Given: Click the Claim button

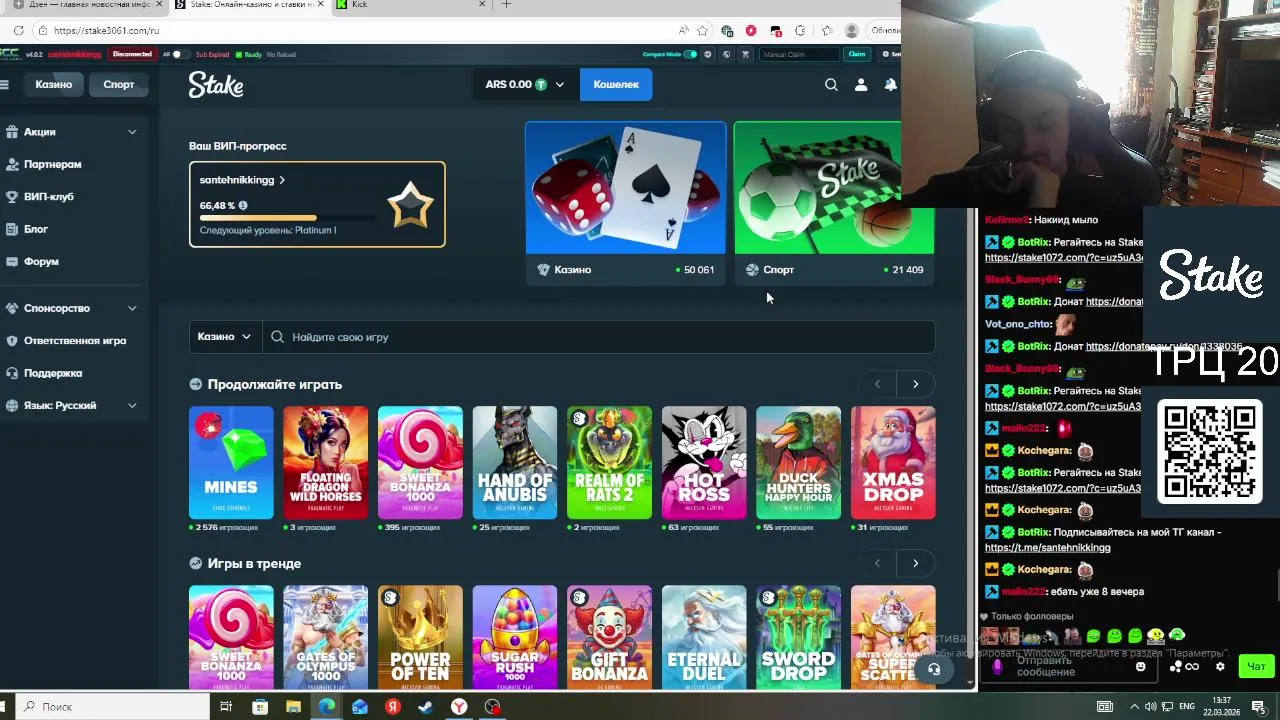Looking at the screenshot, I should coord(857,54).
